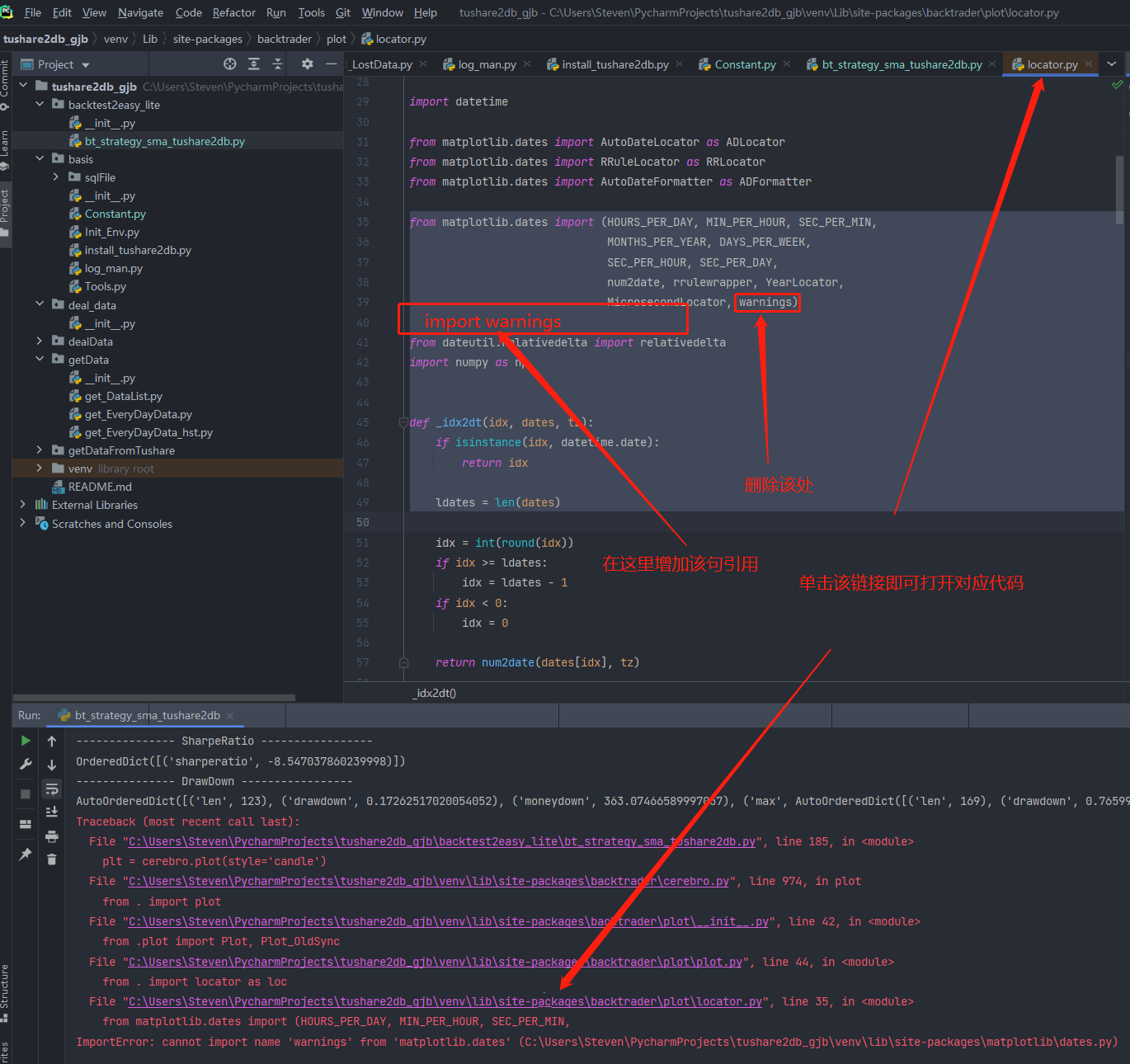Toggle scroll-to-end in the Run console
The height and width of the screenshot is (1064, 1130).
pos(52,812)
